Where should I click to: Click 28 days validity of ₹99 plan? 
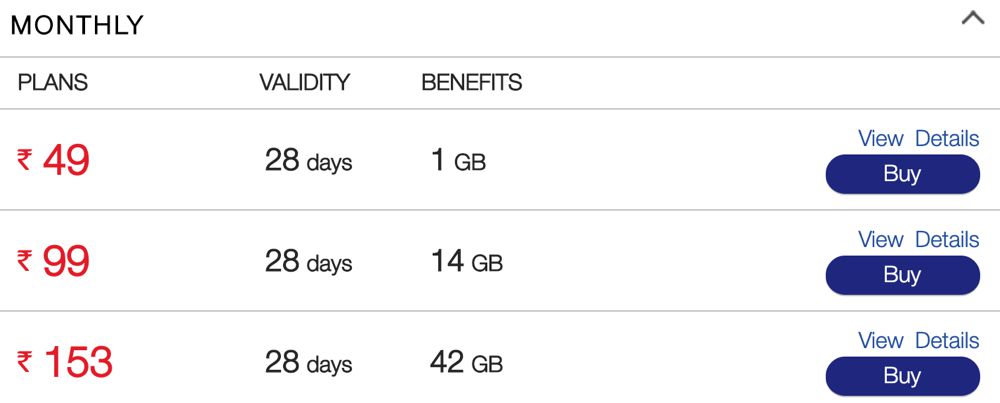[x=308, y=262]
